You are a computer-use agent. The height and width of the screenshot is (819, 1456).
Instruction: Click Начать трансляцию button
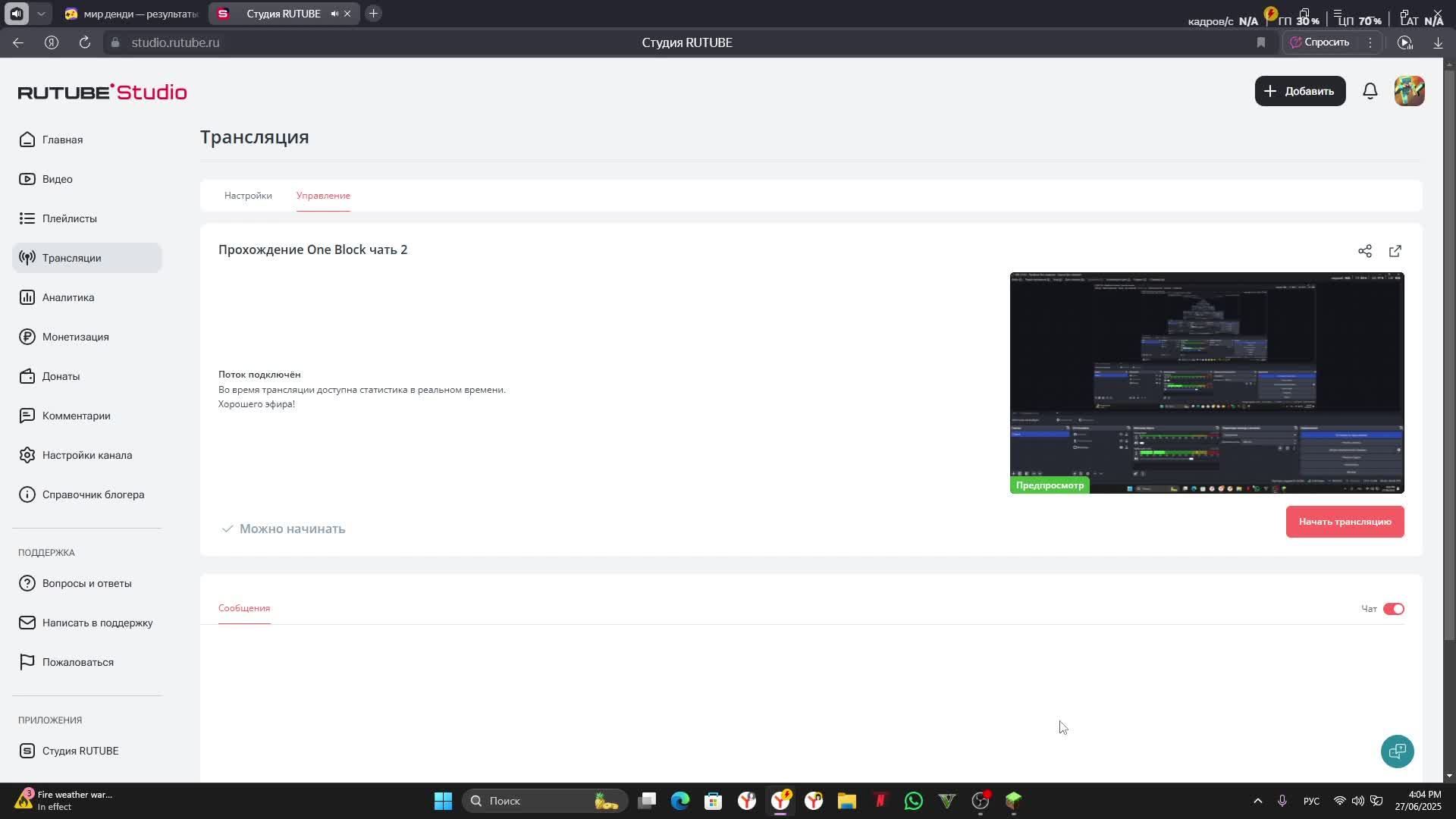pos(1345,522)
